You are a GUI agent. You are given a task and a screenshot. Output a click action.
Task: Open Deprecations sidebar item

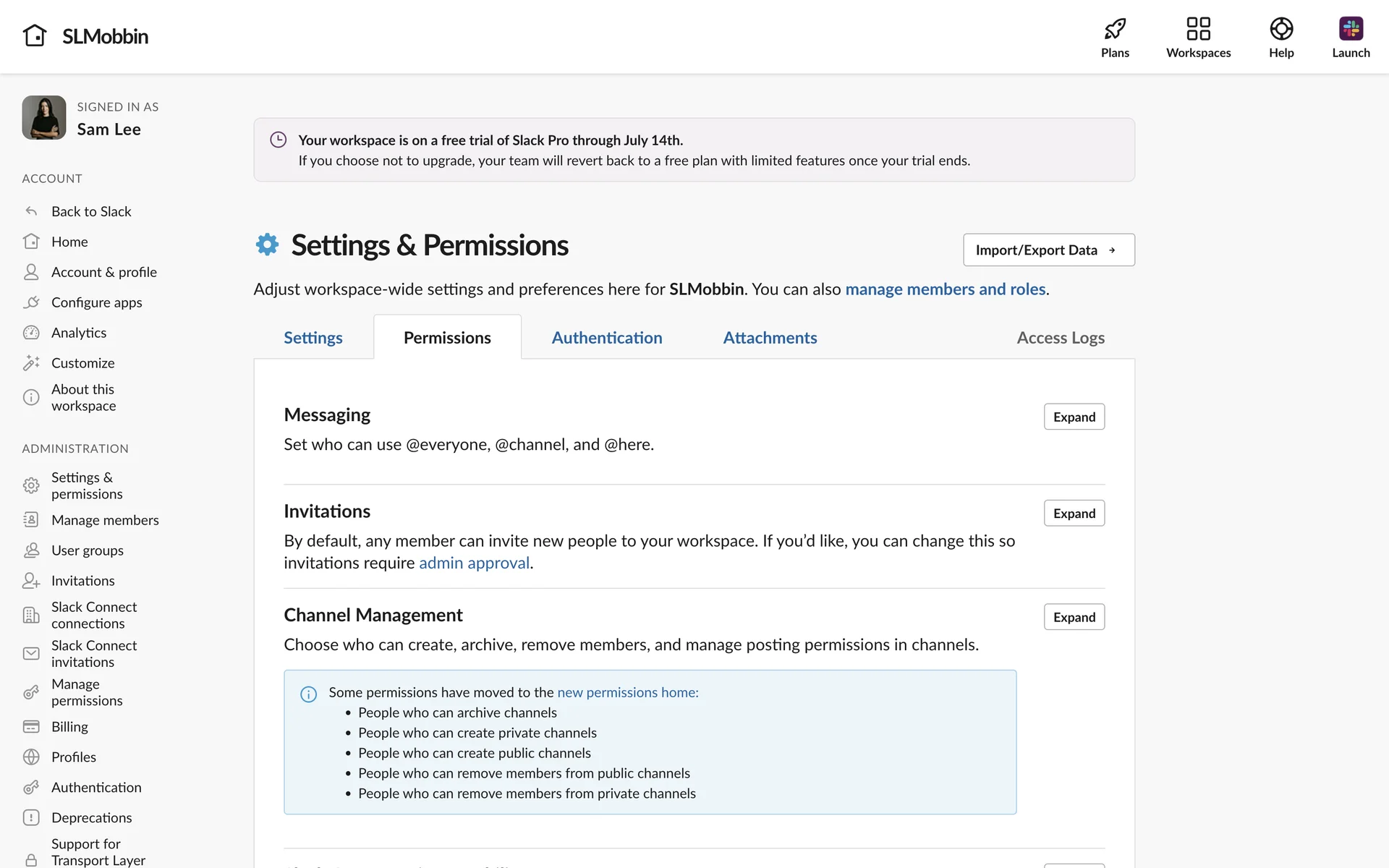[x=91, y=817]
